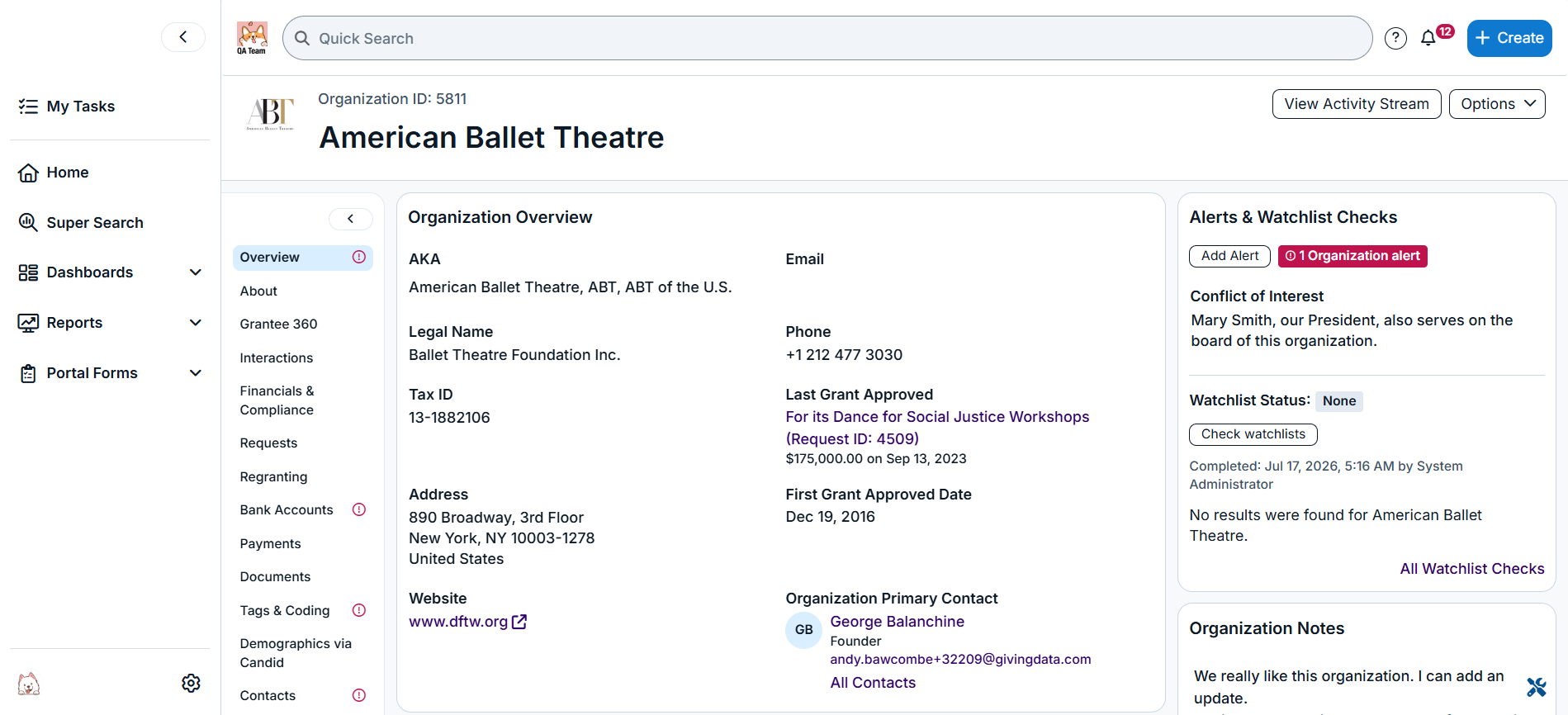Click the tools icon in Organization Notes
This screenshot has height=715, width=1568.
click(1536, 686)
